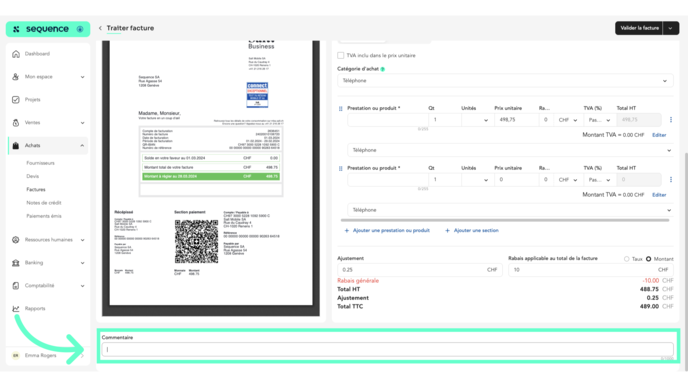Open three-dot menu of first product row

point(670,119)
